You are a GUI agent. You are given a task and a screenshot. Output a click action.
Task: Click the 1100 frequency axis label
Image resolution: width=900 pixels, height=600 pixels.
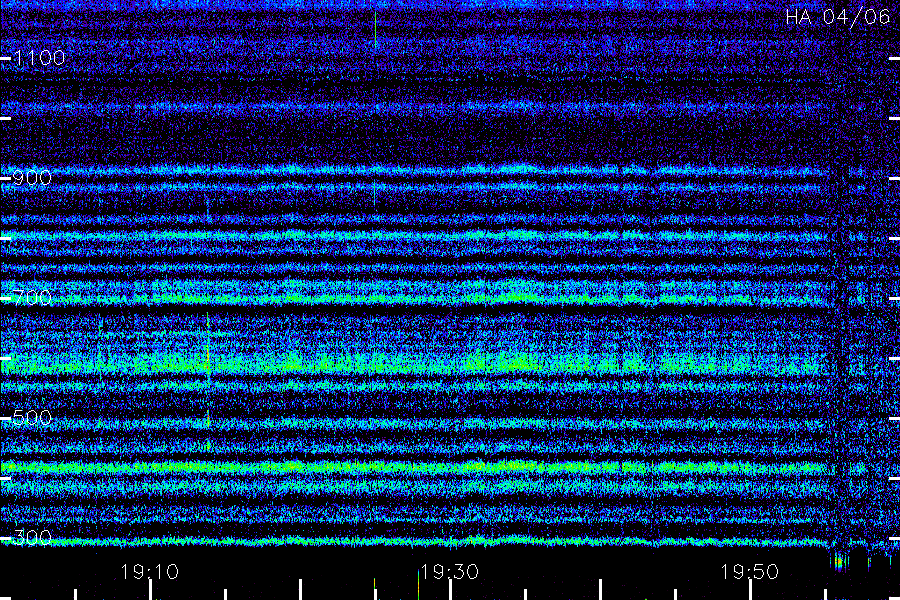coord(39,58)
